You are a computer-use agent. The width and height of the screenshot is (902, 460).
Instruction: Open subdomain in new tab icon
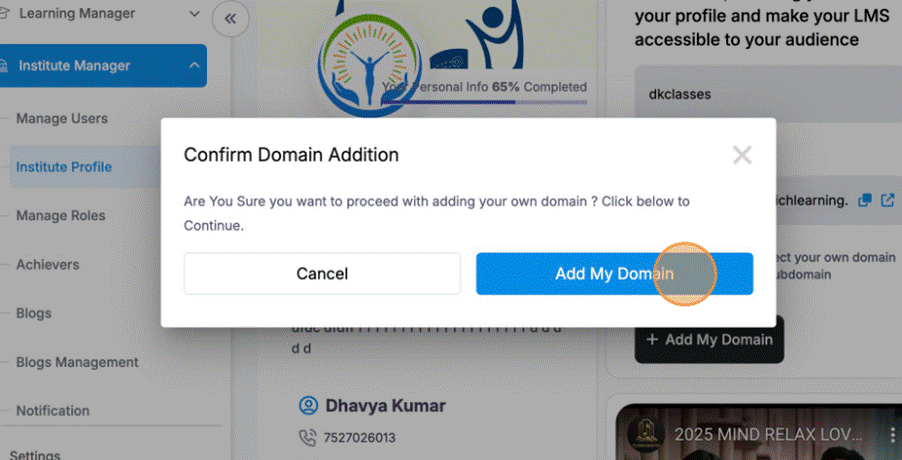pyautogui.click(x=887, y=200)
